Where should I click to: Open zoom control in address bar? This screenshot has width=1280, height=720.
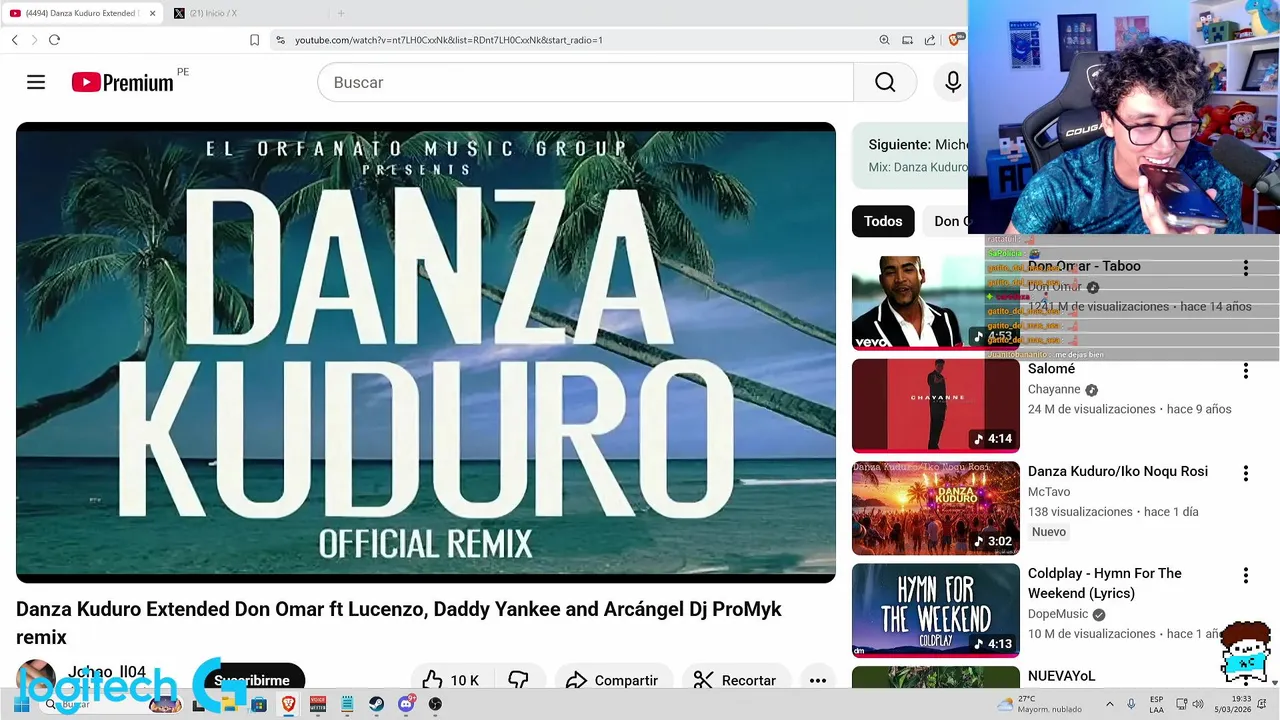point(884,40)
